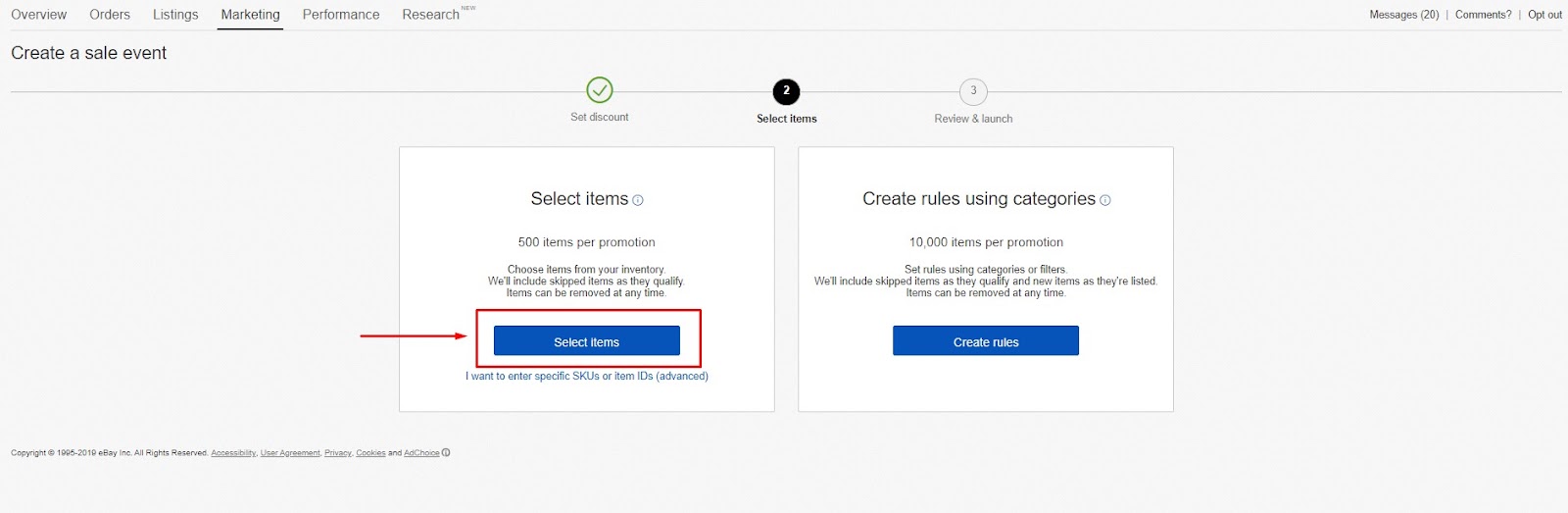The image size is (1568, 513).
Task: Click the info icon beside Select items heading
Action: 638,200
